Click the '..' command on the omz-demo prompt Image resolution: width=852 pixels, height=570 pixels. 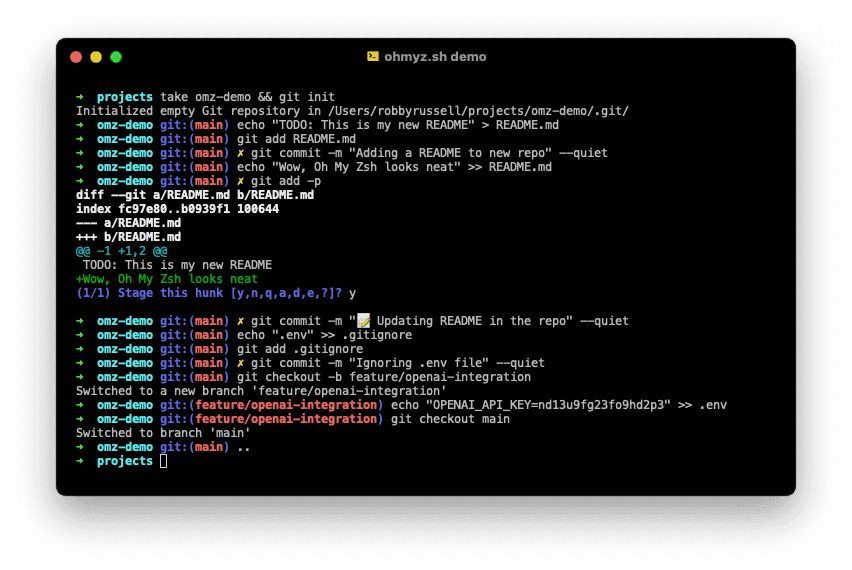(244, 447)
